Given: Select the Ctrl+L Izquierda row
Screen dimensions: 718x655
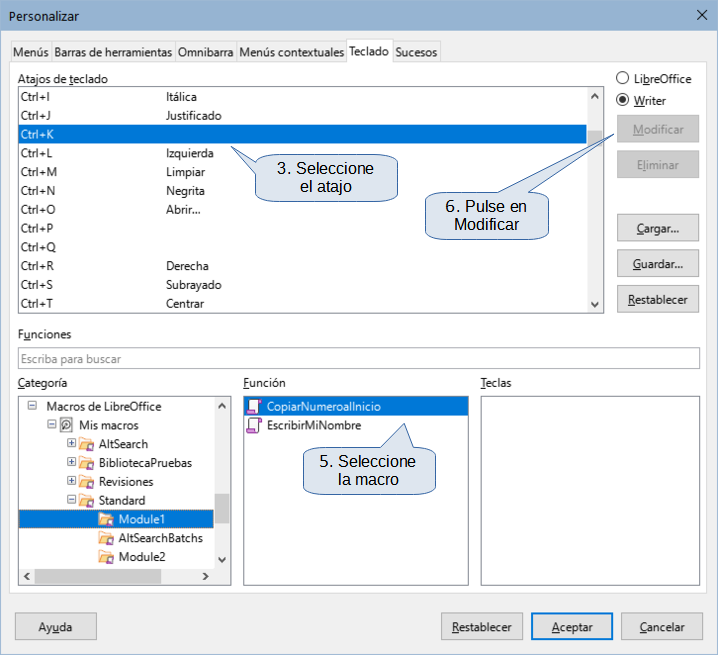Looking at the screenshot, I should tap(302, 153).
